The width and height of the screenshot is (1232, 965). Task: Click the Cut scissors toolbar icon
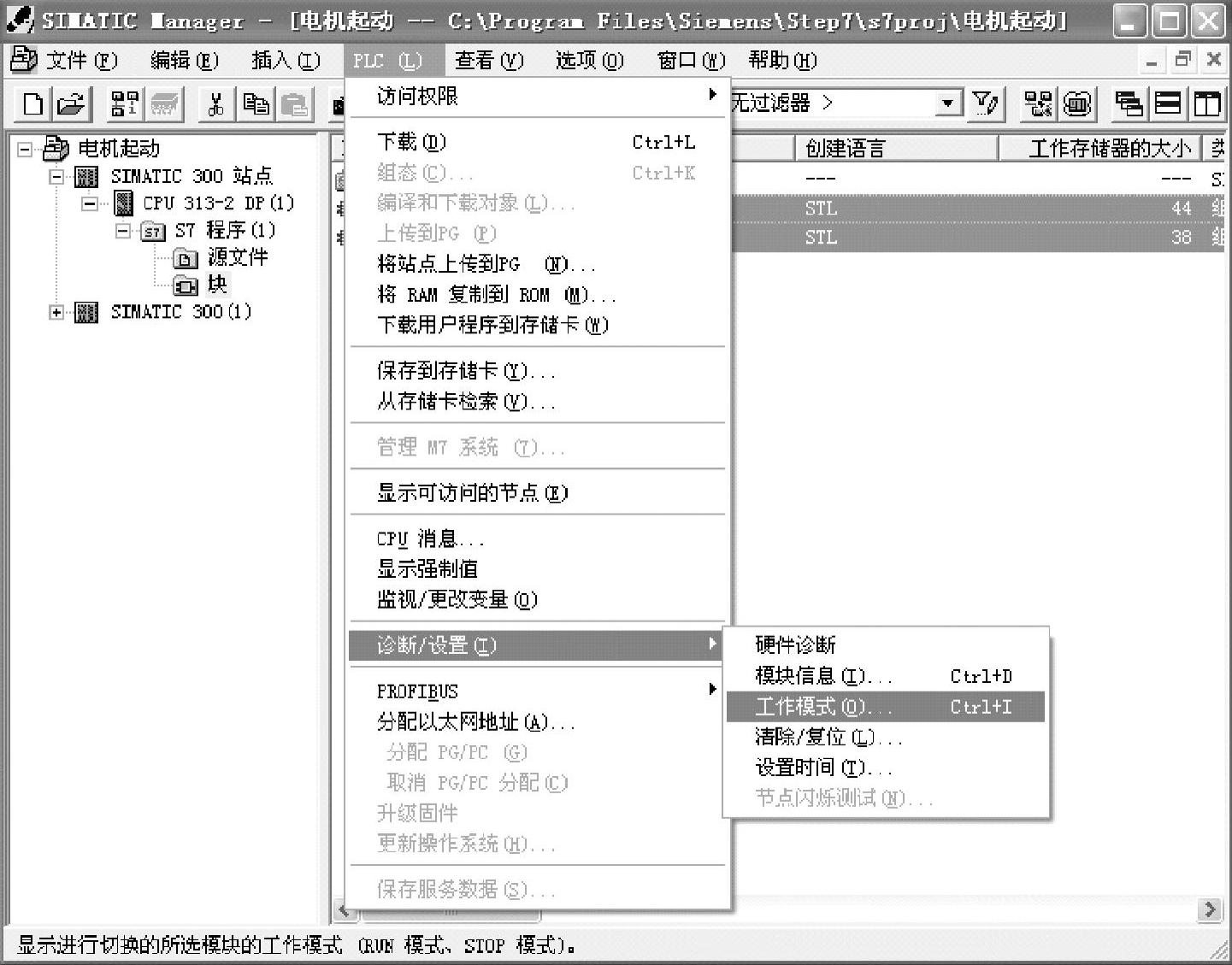point(215,104)
